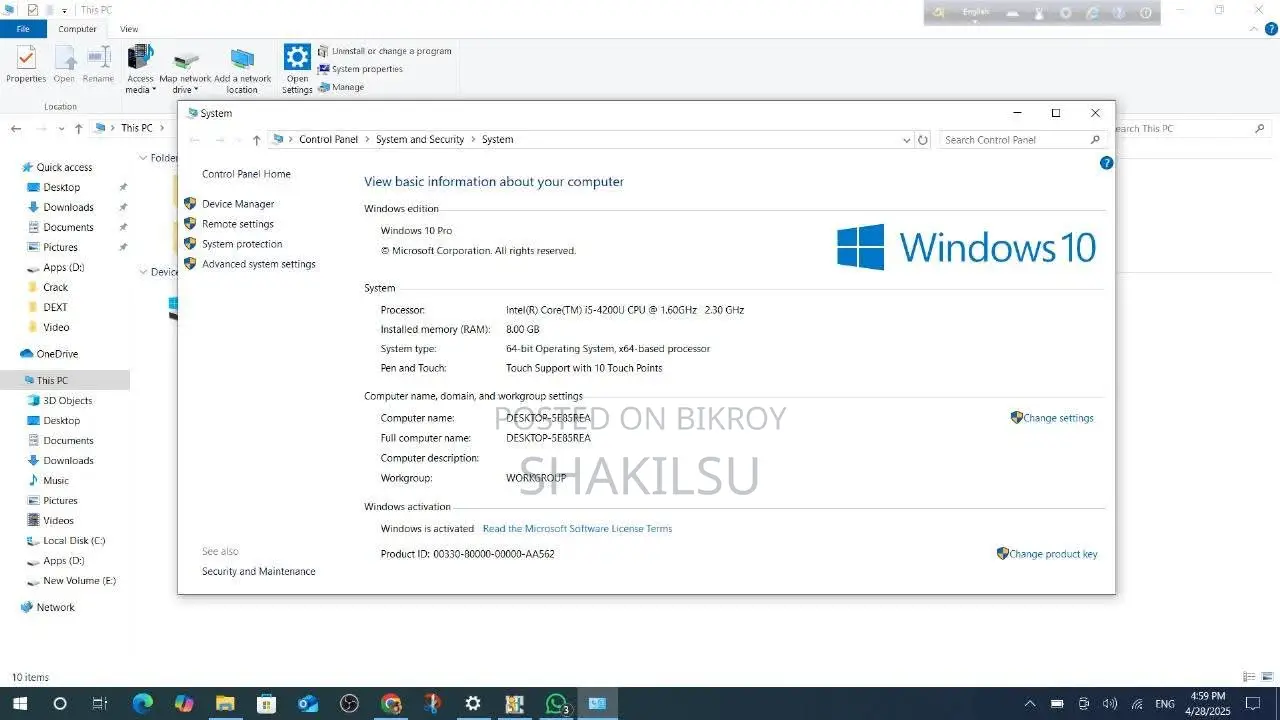Image resolution: width=1280 pixels, height=720 pixels.
Task: Click Change settings for computer name
Action: [1058, 418]
